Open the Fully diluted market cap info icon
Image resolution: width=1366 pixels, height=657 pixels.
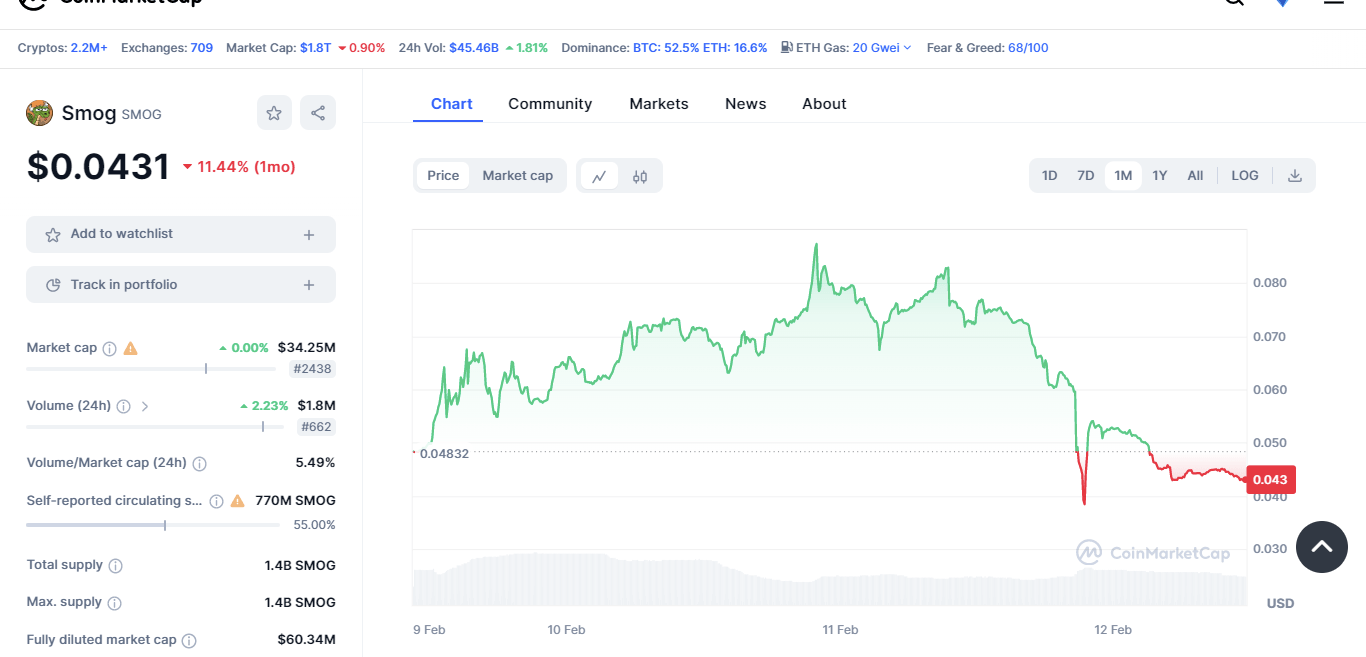[189, 641]
